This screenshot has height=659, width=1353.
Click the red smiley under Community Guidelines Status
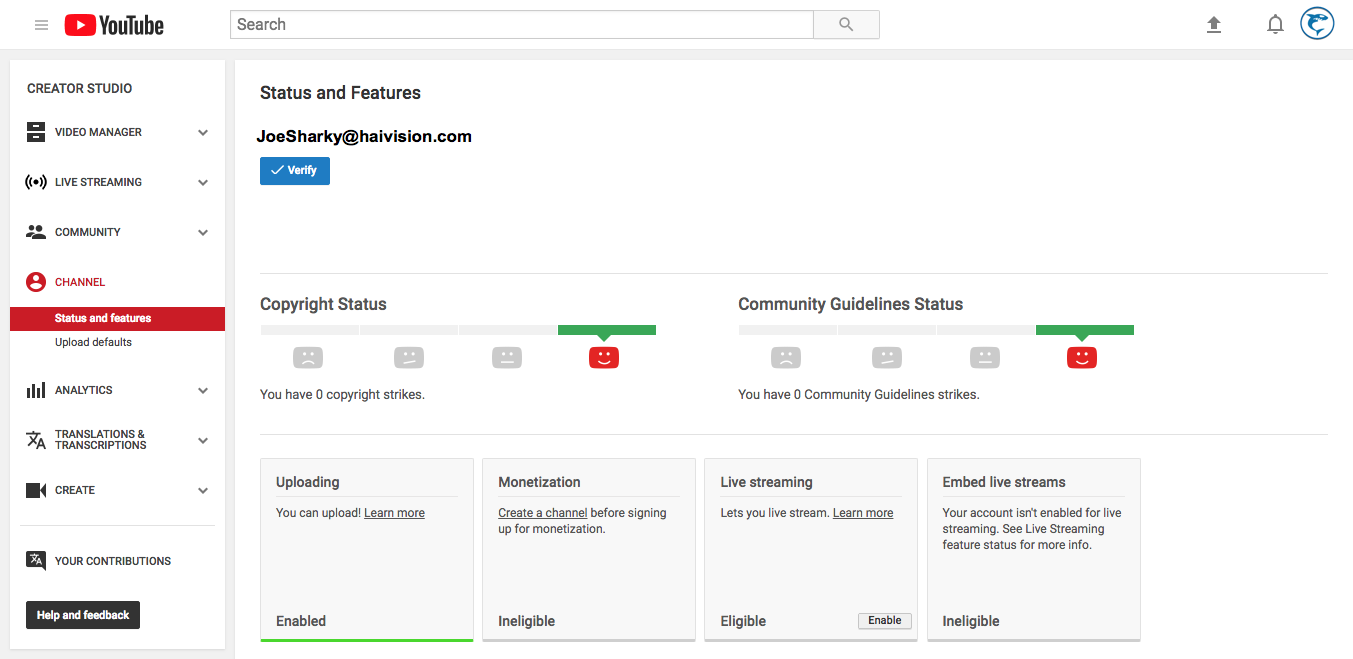[x=1082, y=357]
